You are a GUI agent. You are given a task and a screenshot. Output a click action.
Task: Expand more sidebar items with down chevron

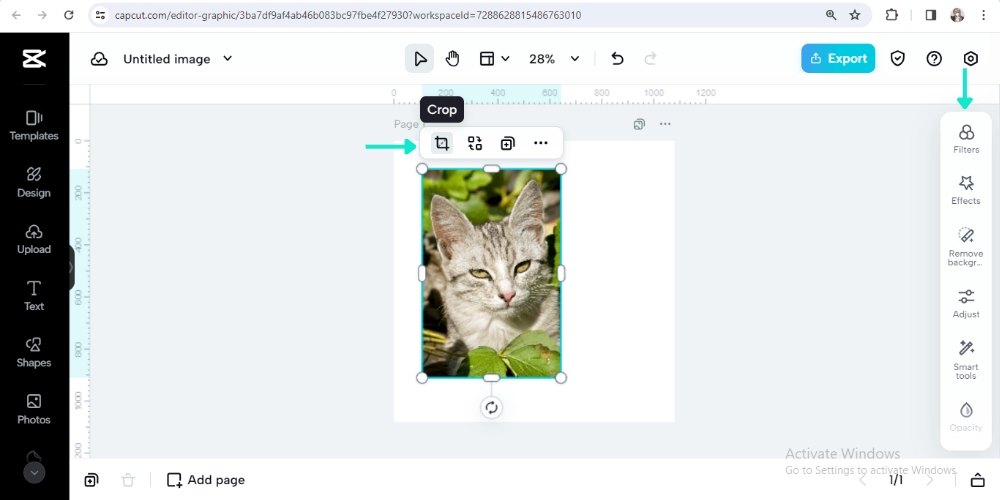pos(34,473)
